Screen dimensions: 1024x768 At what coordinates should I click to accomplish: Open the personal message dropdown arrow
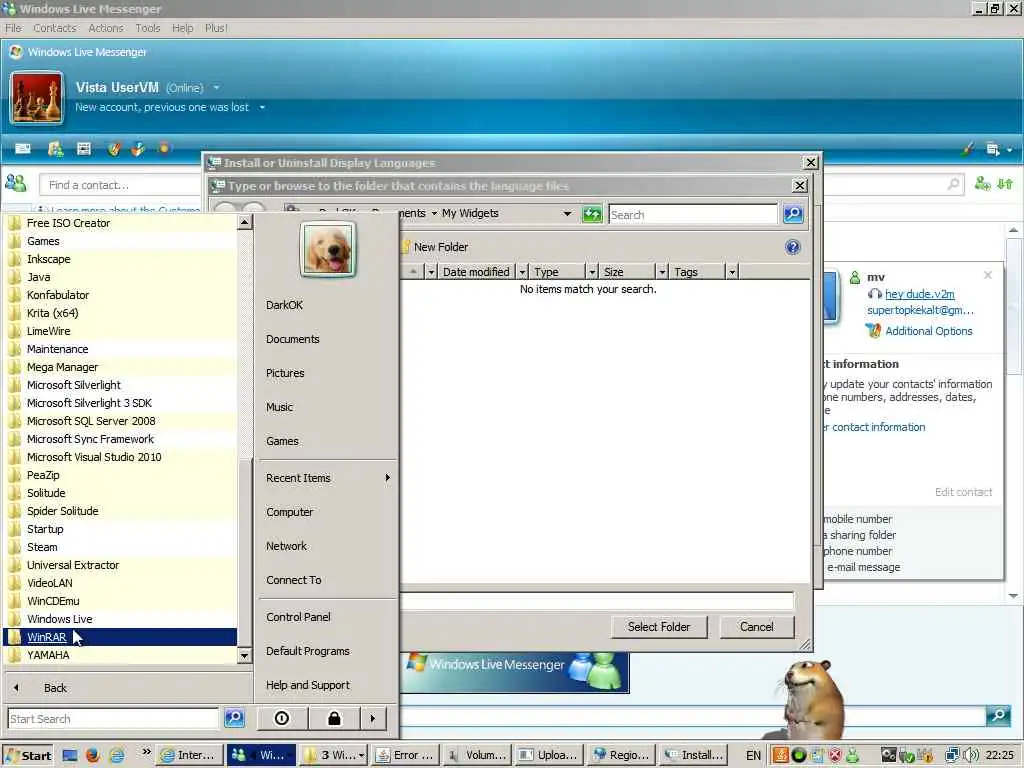pos(262,107)
